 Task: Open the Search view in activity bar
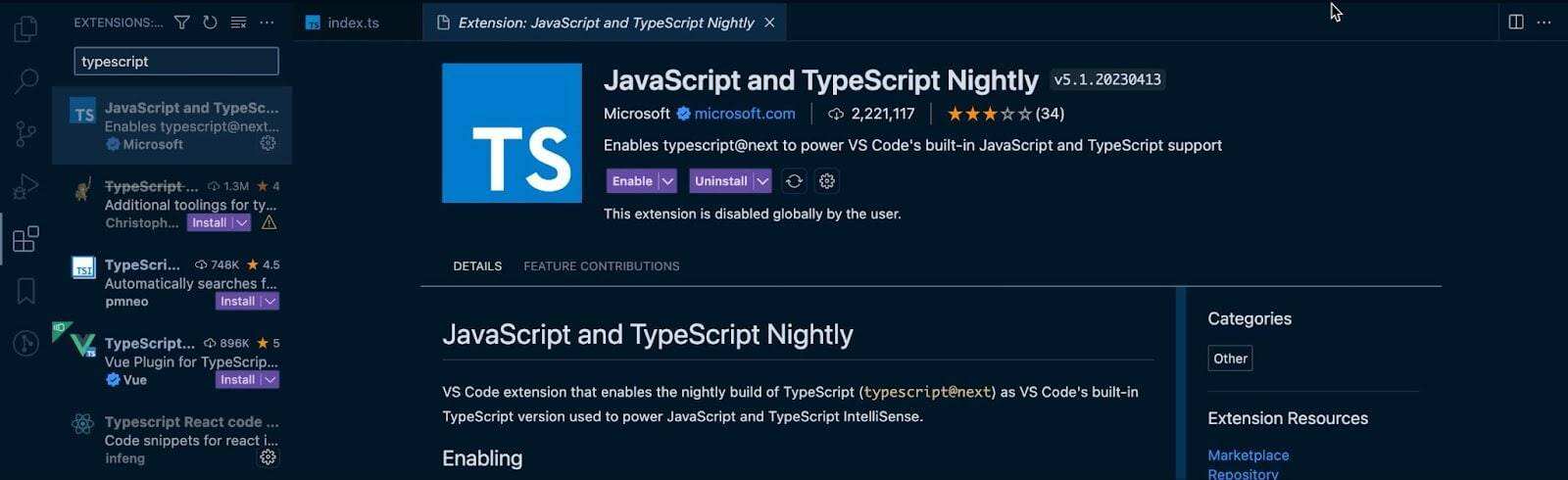point(25,80)
